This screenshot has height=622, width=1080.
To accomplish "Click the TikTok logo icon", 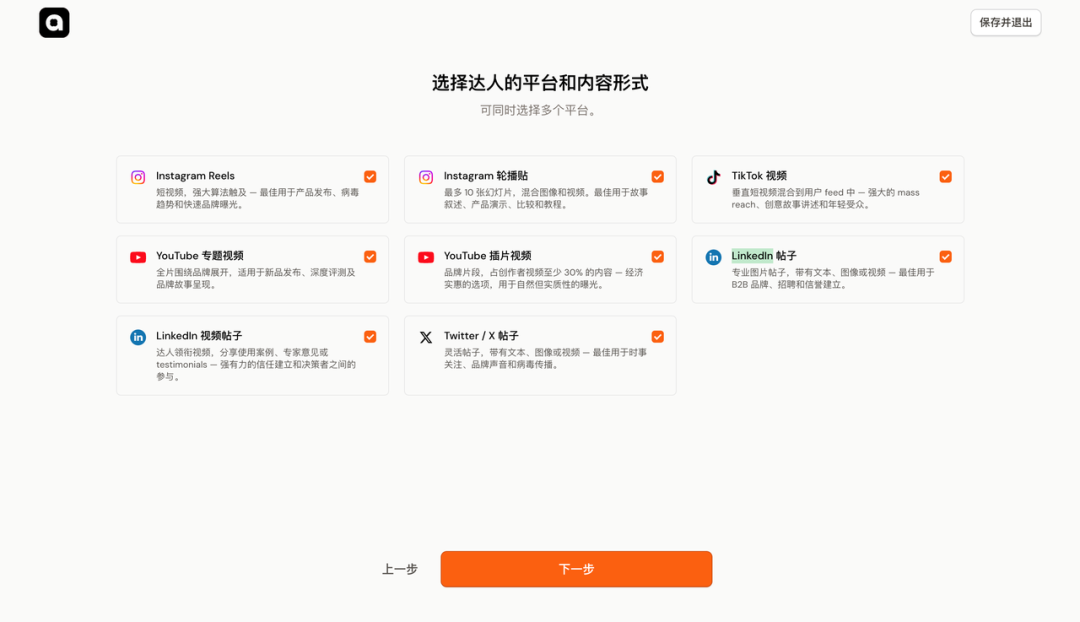I will pyautogui.click(x=714, y=177).
